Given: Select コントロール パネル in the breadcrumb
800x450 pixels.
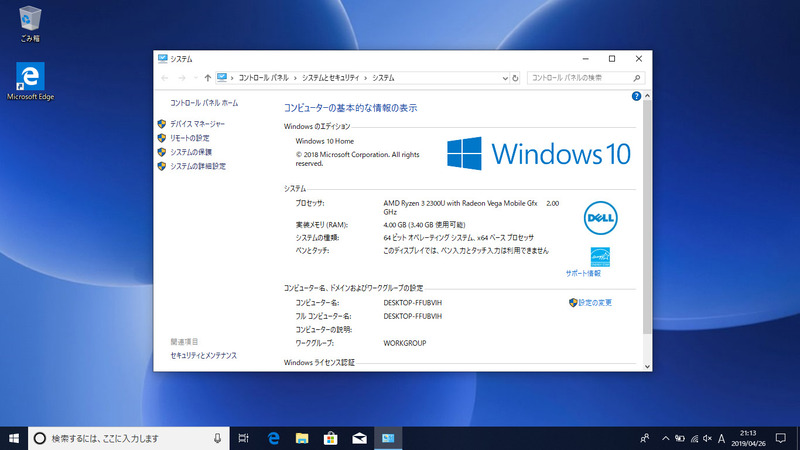Looking at the screenshot, I should pyautogui.click(x=263, y=78).
